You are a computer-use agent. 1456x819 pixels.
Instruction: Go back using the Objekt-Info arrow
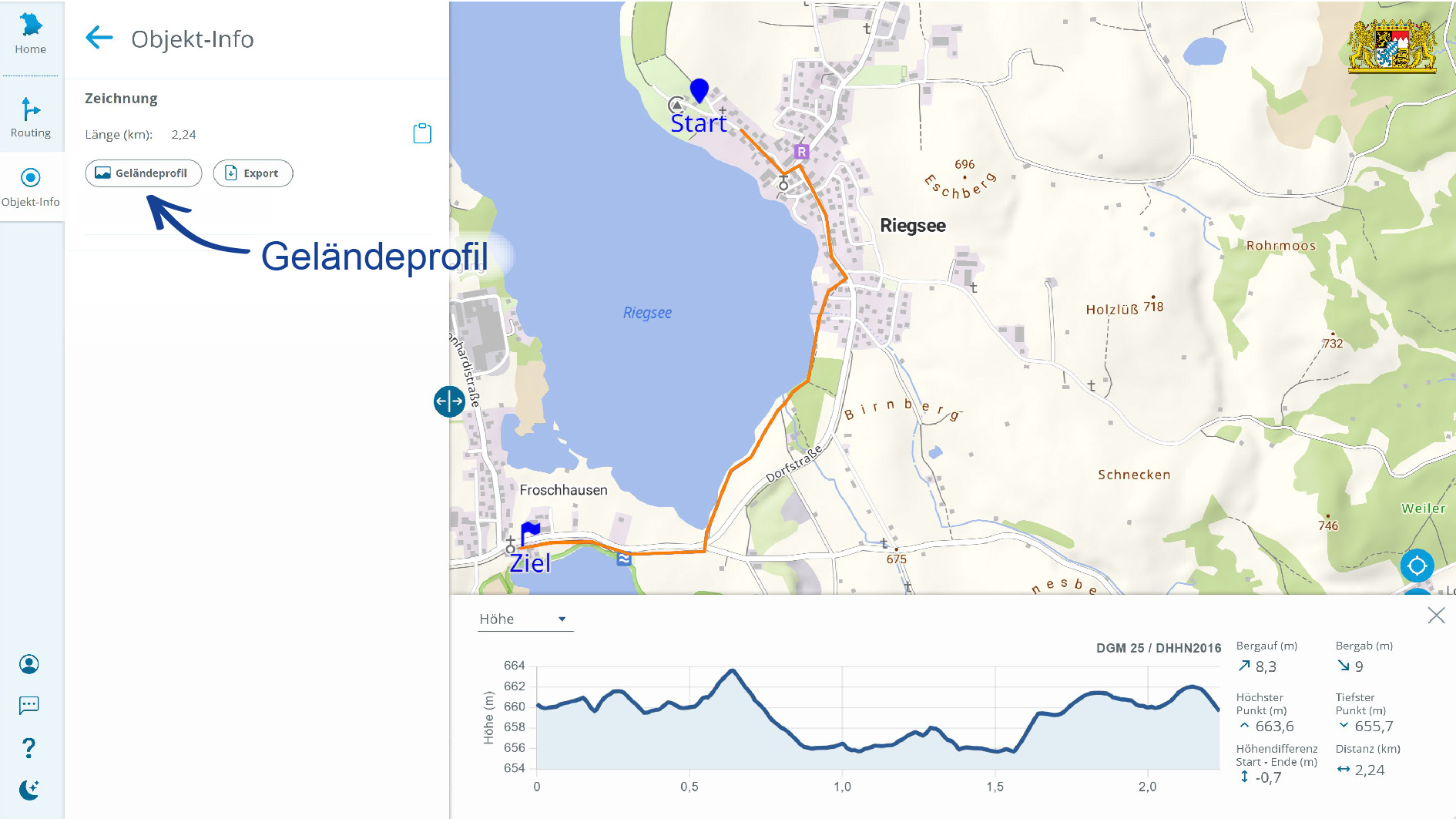point(99,38)
